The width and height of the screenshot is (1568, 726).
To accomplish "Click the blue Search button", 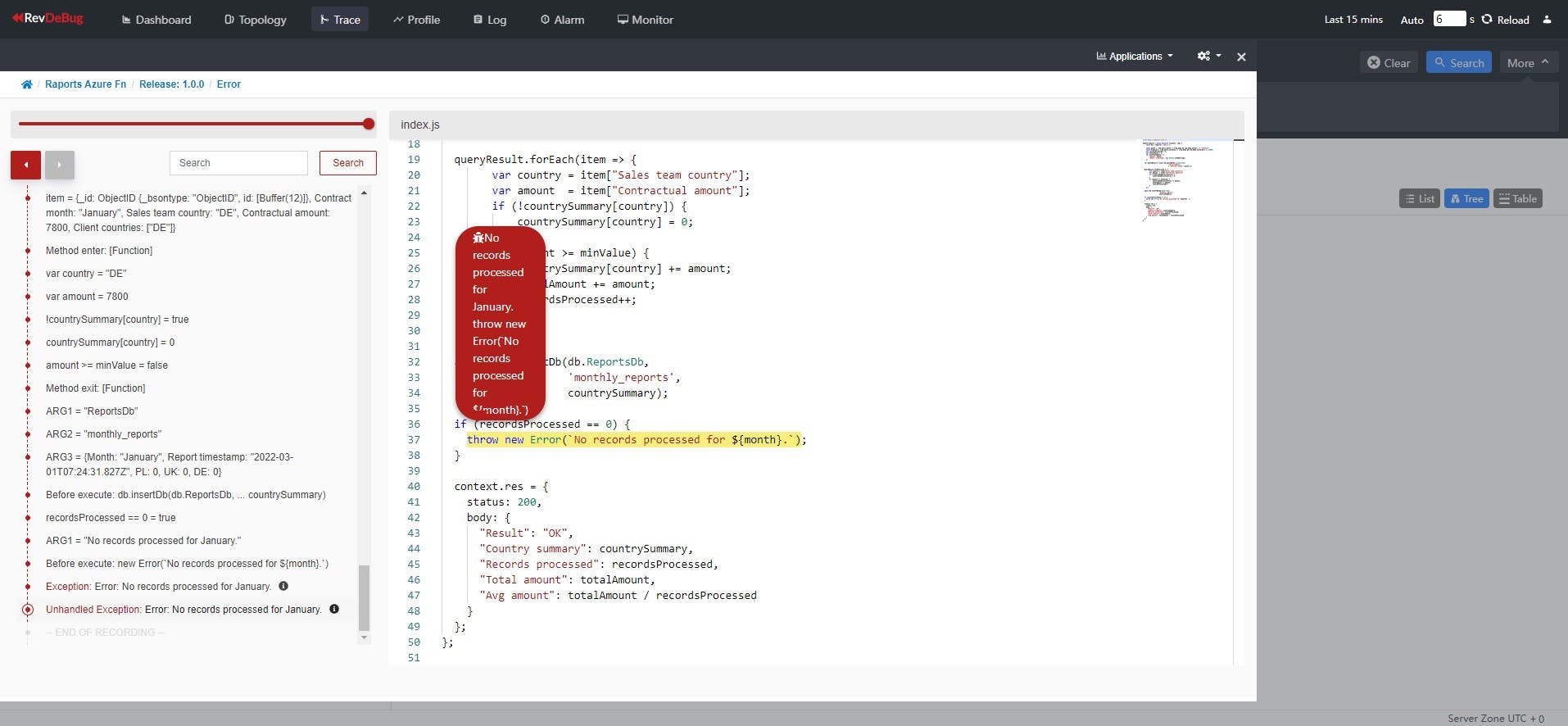I will (1459, 62).
